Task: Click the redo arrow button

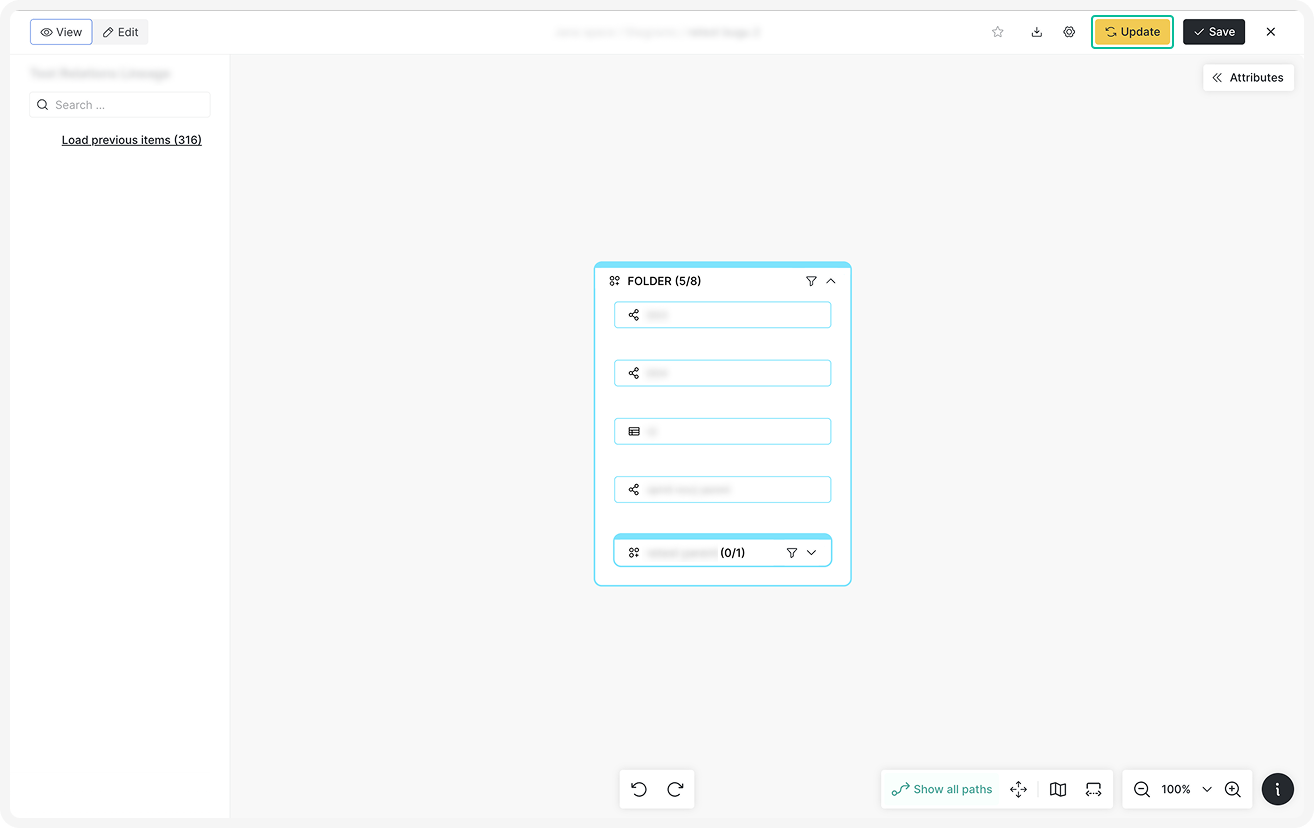Action: click(x=675, y=789)
